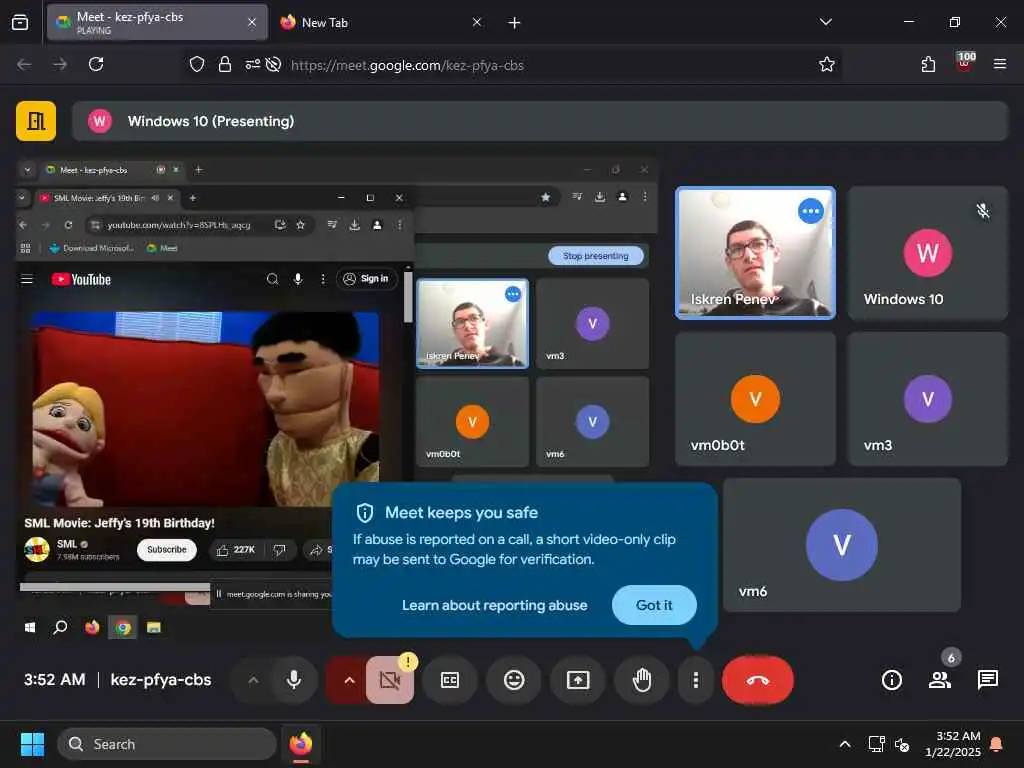Open more options three-dot menu
The width and height of the screenshot is (1024, 768).
(696, 680)
